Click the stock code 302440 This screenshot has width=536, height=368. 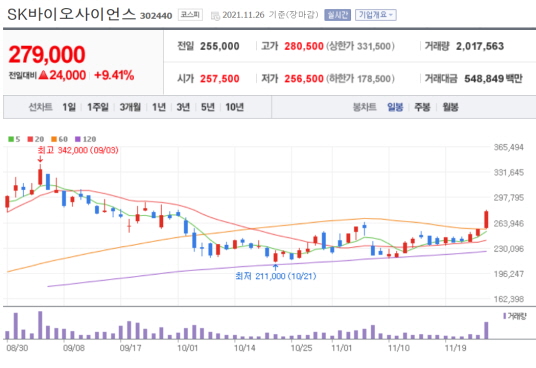[156, 16]
